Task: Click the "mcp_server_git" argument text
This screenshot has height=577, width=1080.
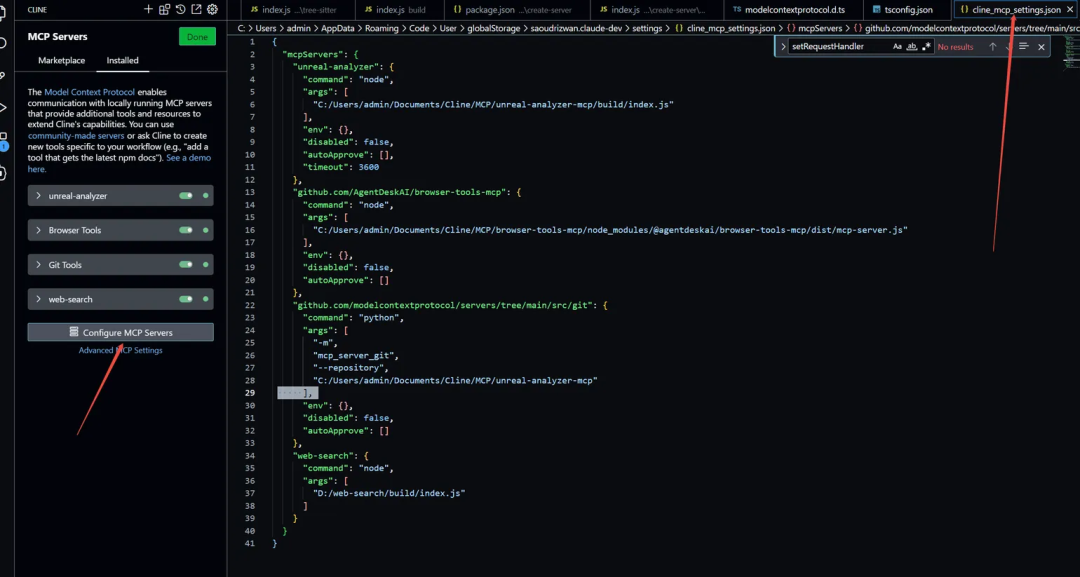Action: (355, 355)
